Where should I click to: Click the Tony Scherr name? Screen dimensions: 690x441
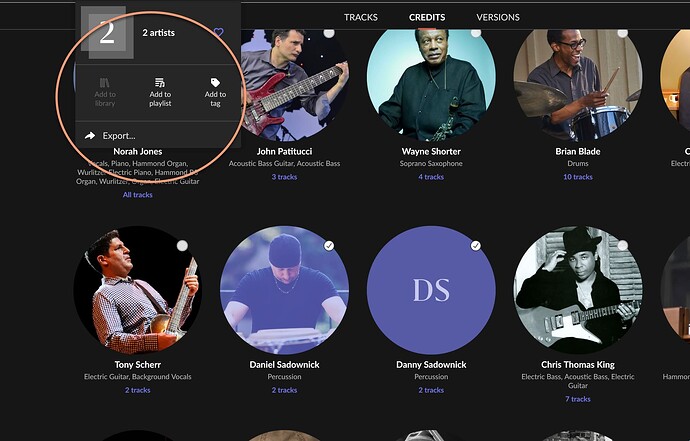pyautogui.click(x=138, y=364)
